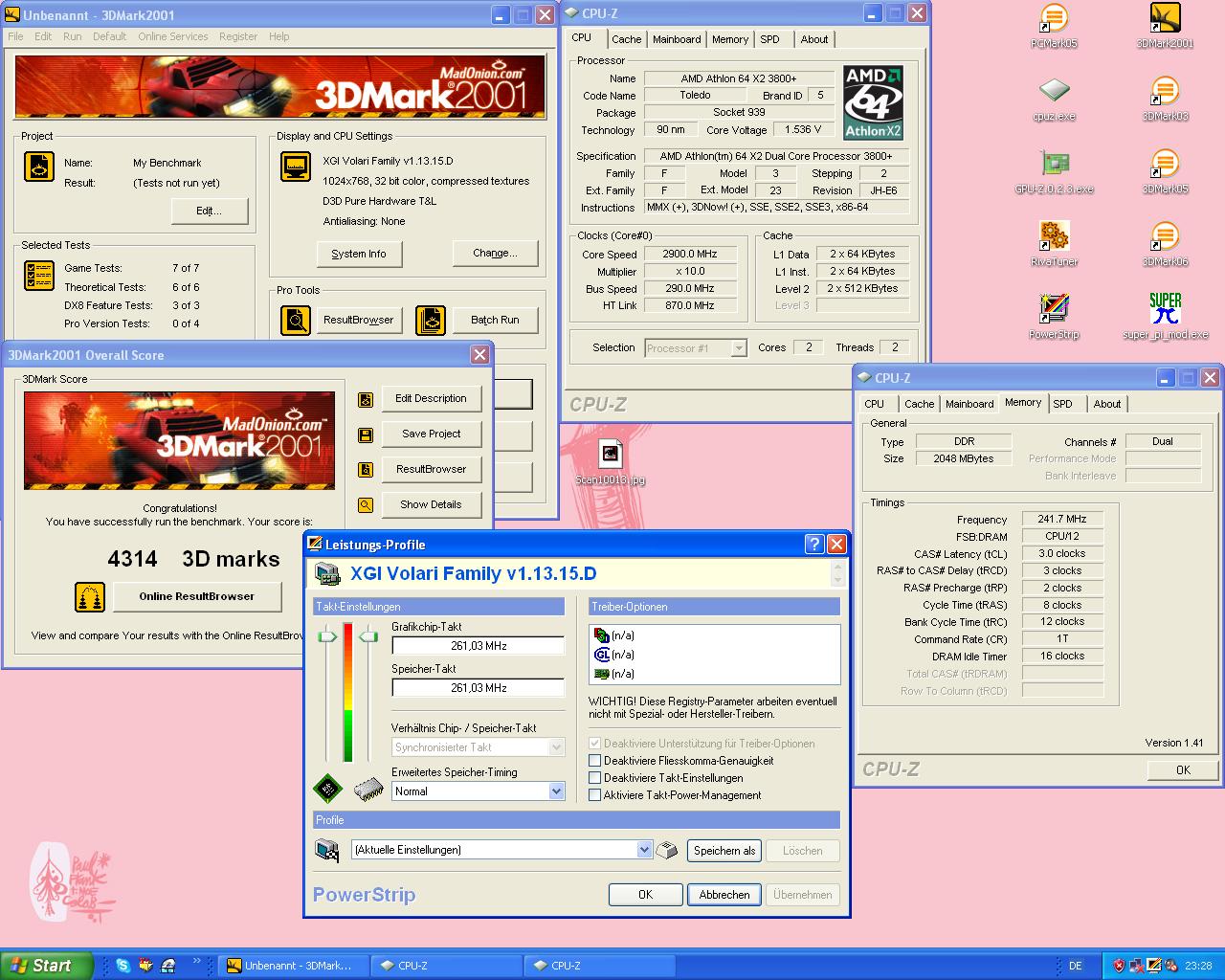This screenshot has width=1225, height=980.
Task: Click the Change... display settings button
Action: (495, 253)
